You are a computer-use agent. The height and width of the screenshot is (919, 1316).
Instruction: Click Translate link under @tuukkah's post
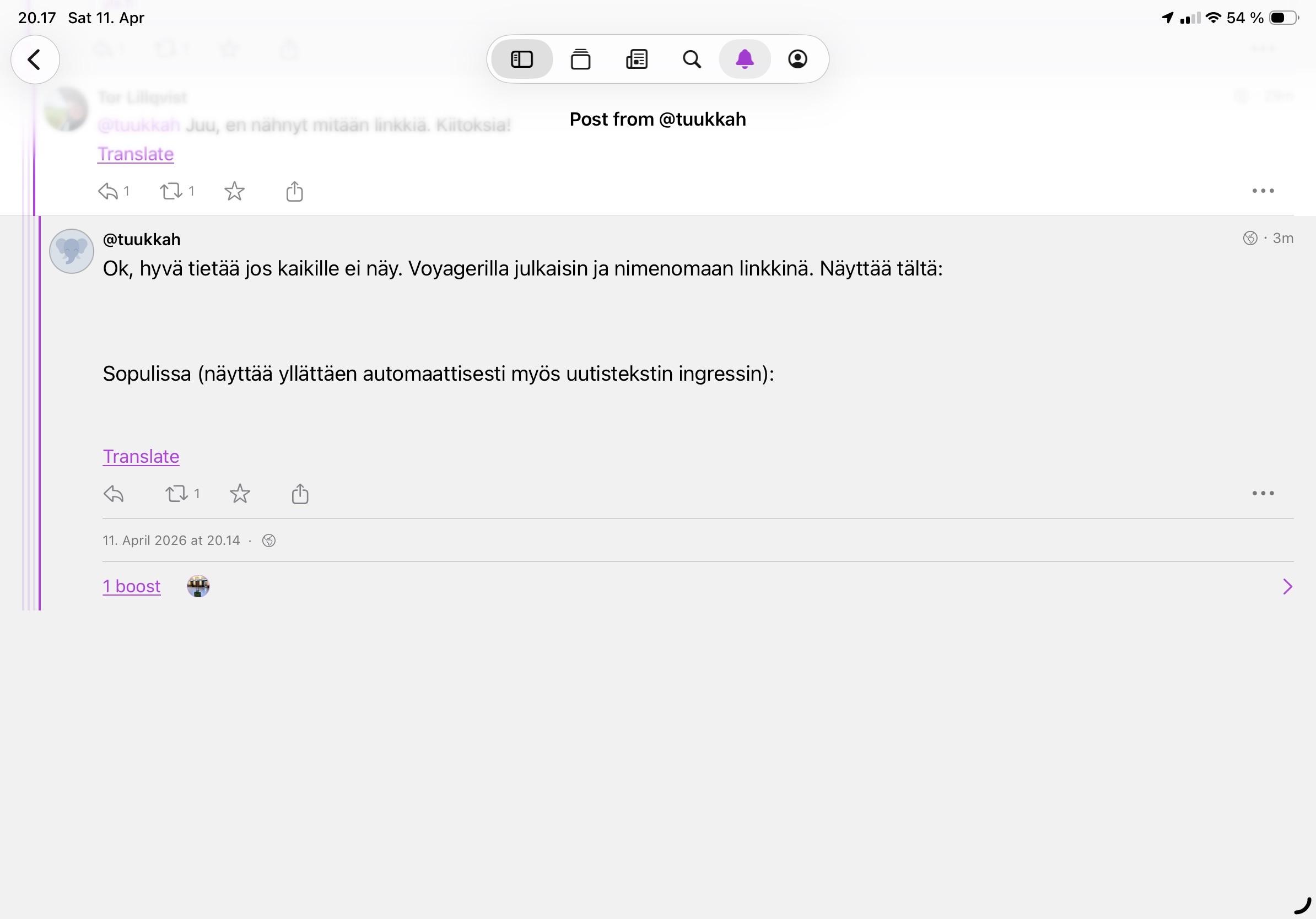pyautogui.click(x=141, y=457)
